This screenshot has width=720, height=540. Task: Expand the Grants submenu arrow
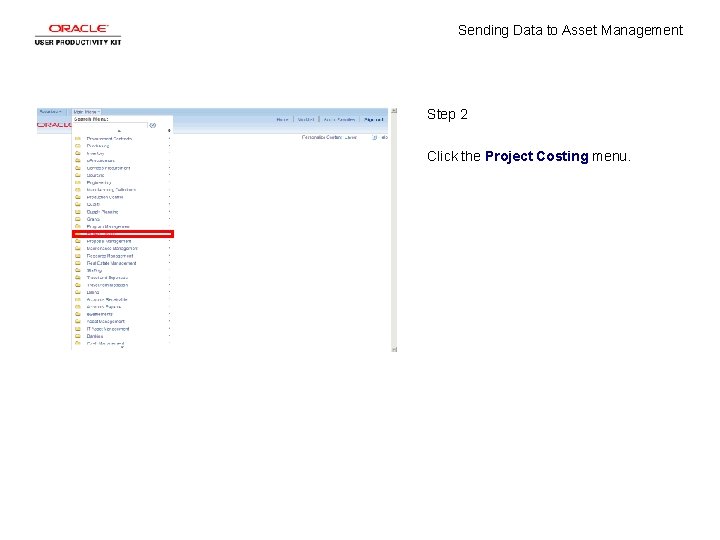[x=169, y=219]
